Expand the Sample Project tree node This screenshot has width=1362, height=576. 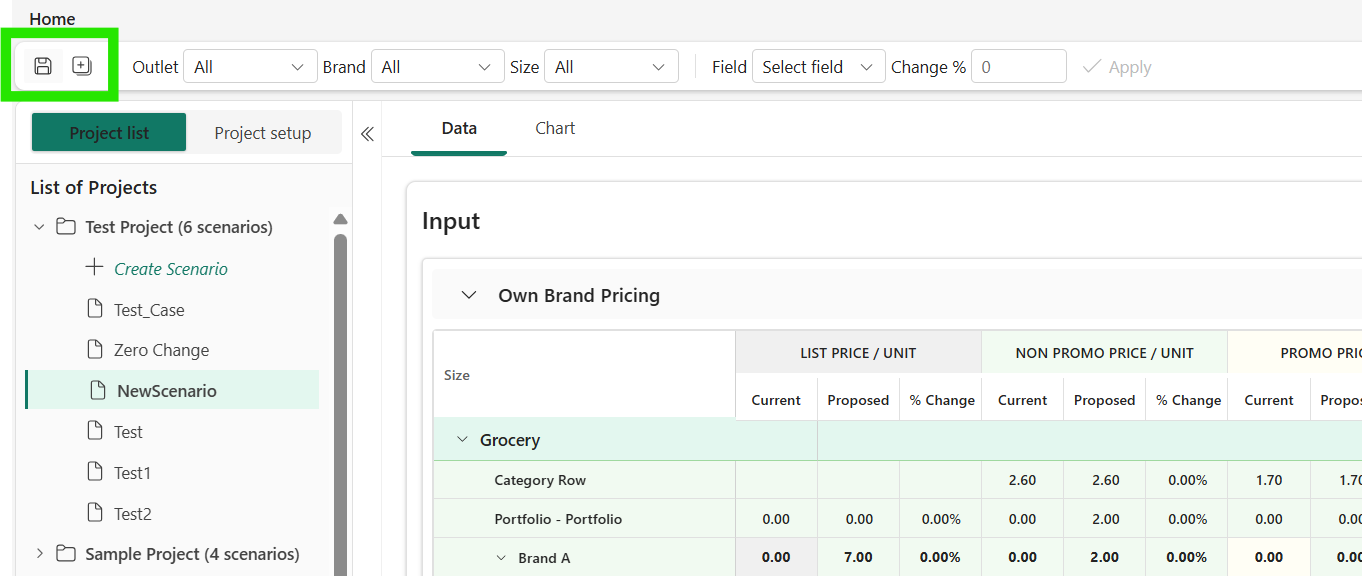pos(39,554)
